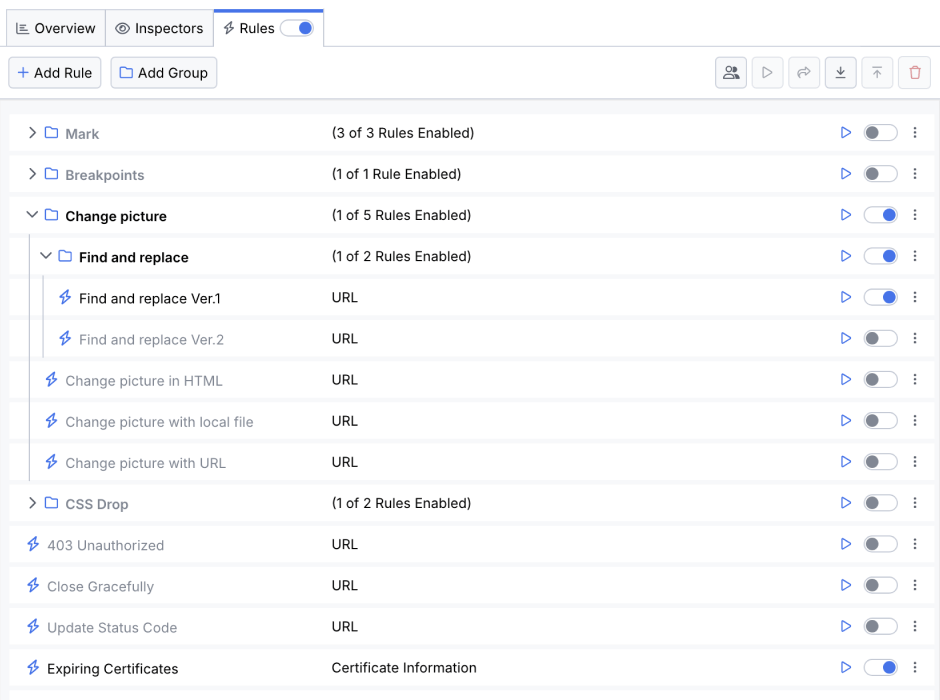940x700 pixels.
Task: Create a group with Add Group
Action: [163, 72]
